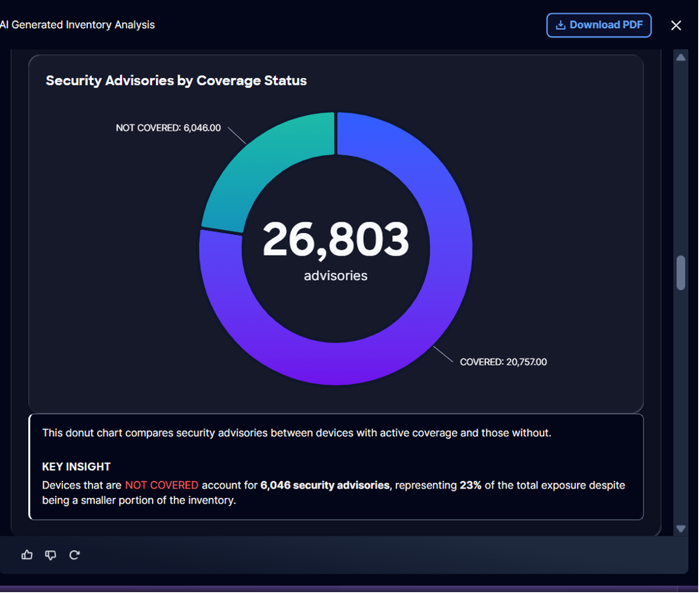Click the regenerate response icon

coord(74,555)
